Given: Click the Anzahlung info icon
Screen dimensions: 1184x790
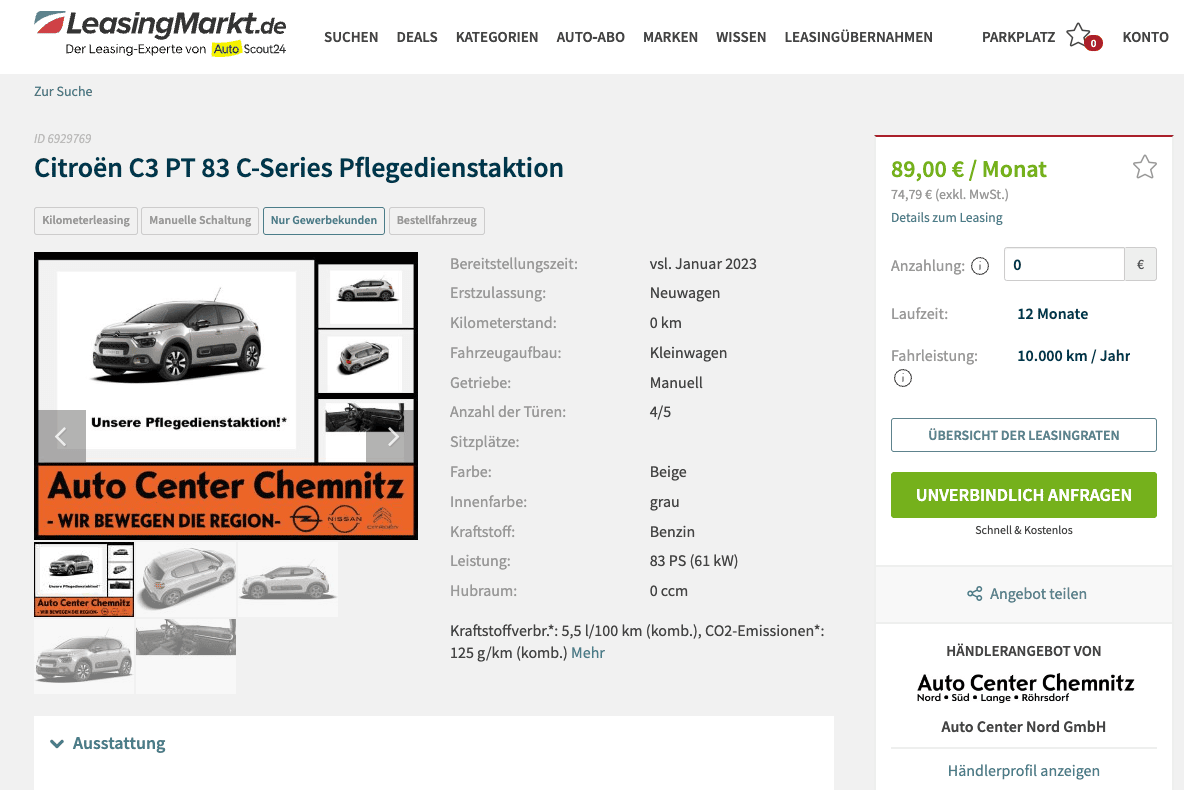Looking at the screenshot, I should tap(979, 266).
